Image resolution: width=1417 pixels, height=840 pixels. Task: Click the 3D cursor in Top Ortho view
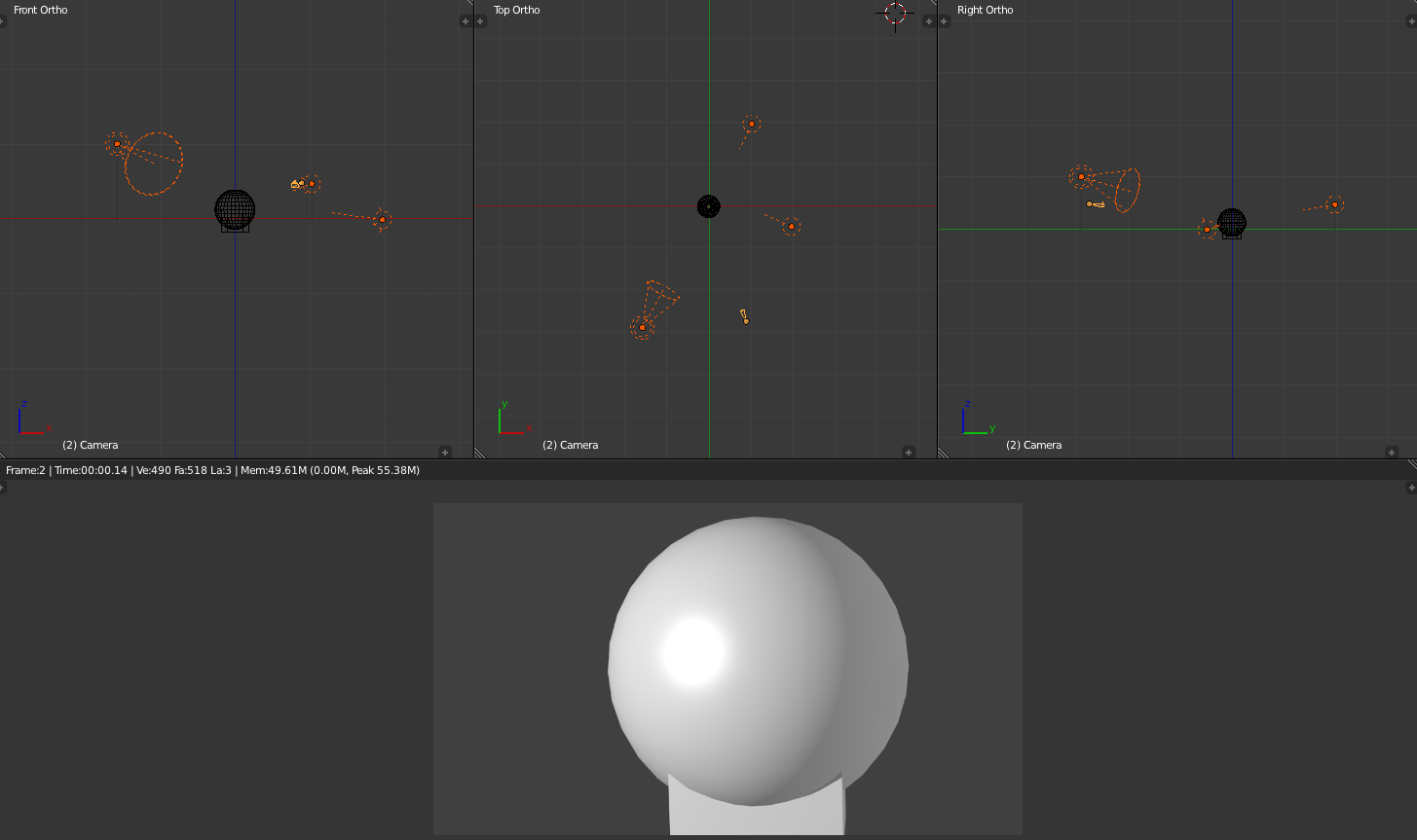click(x=895, y=14)
